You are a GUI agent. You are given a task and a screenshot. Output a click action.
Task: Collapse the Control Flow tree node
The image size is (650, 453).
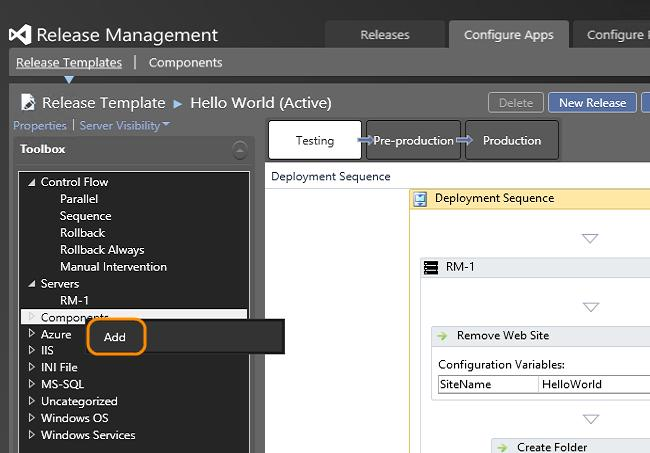pos(32,182)
